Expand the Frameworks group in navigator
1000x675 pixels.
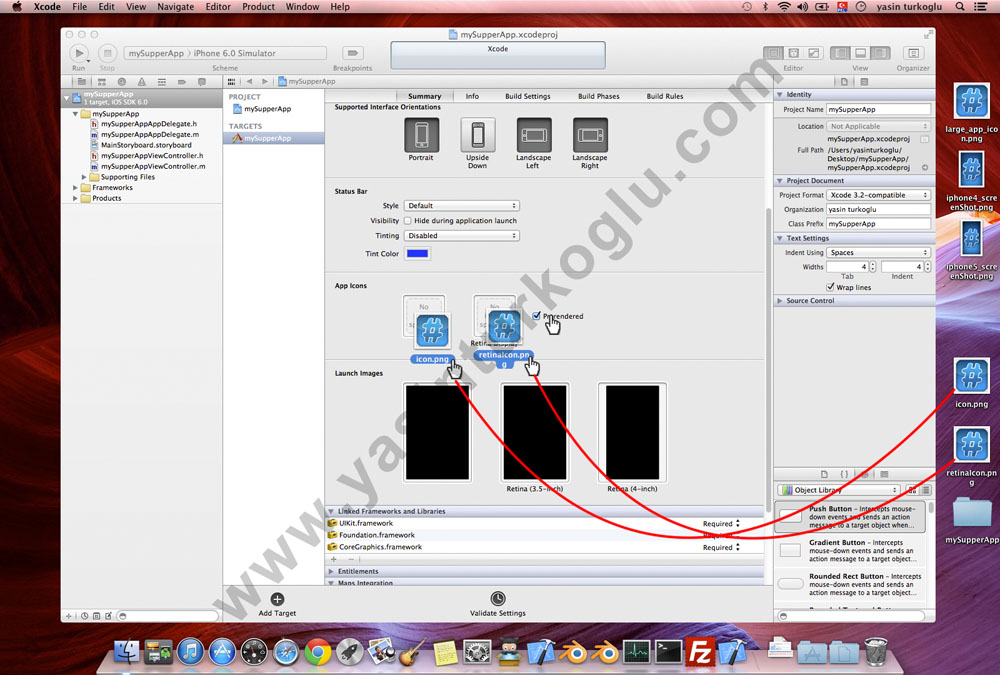tap(75, 188)
